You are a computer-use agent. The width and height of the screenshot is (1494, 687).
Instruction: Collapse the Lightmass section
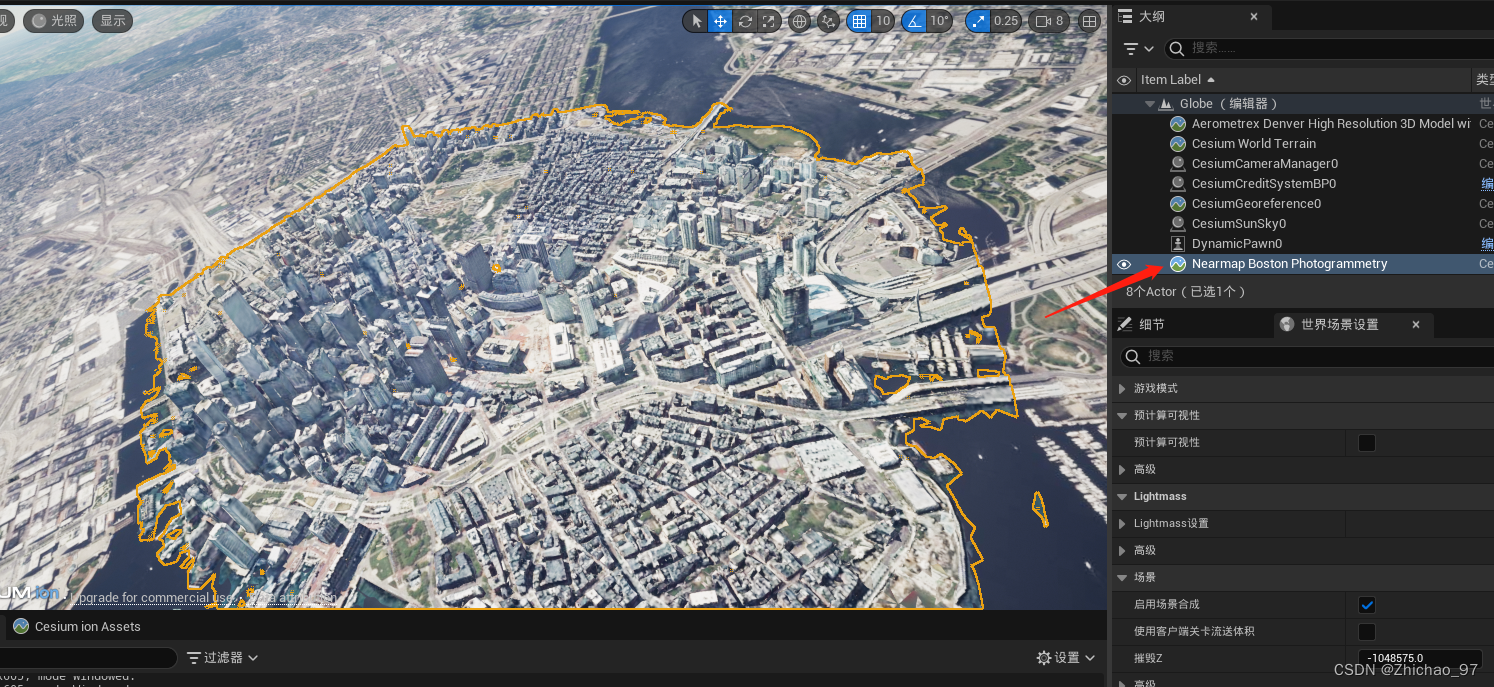tap(1120, 496)
